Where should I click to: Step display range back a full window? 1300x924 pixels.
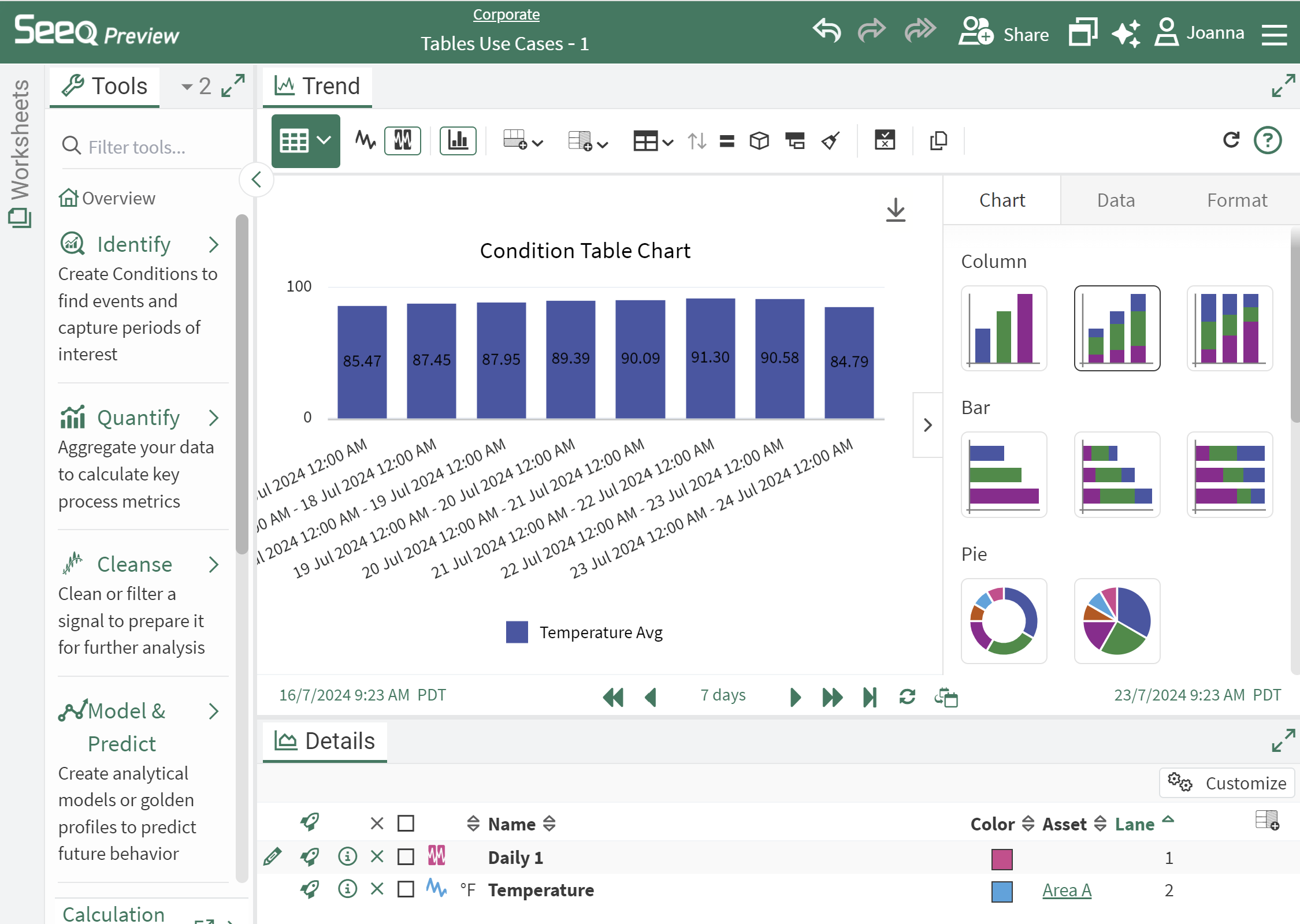pos(613,697)
